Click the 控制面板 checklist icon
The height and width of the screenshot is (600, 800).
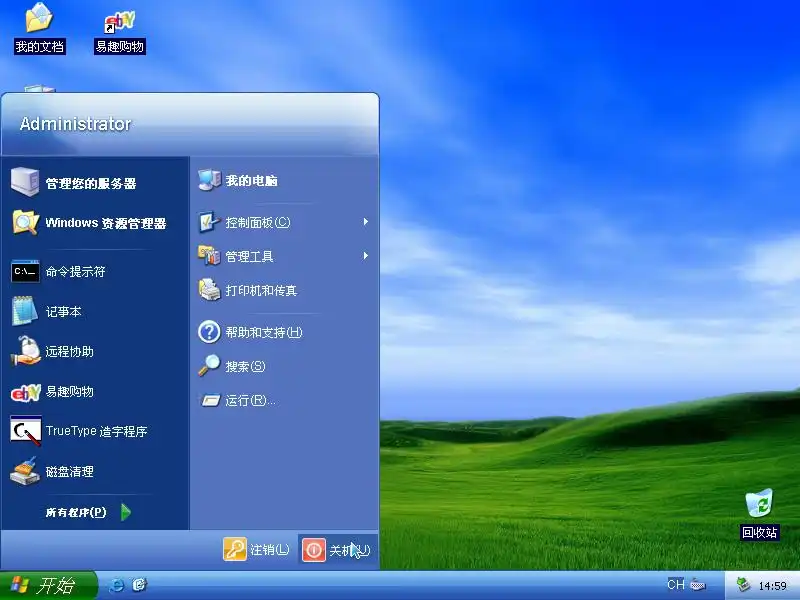(209, 222)
